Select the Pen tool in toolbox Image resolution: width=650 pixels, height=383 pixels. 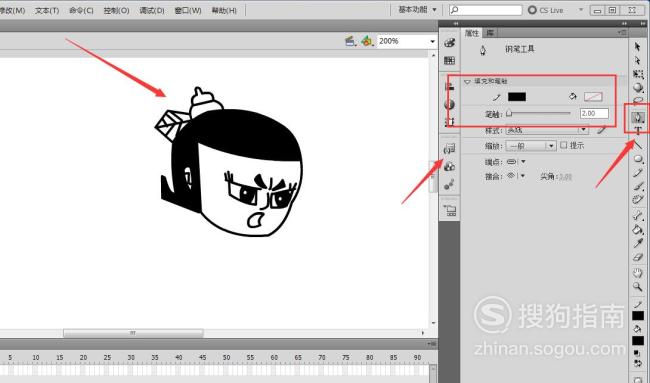(638, 118)
